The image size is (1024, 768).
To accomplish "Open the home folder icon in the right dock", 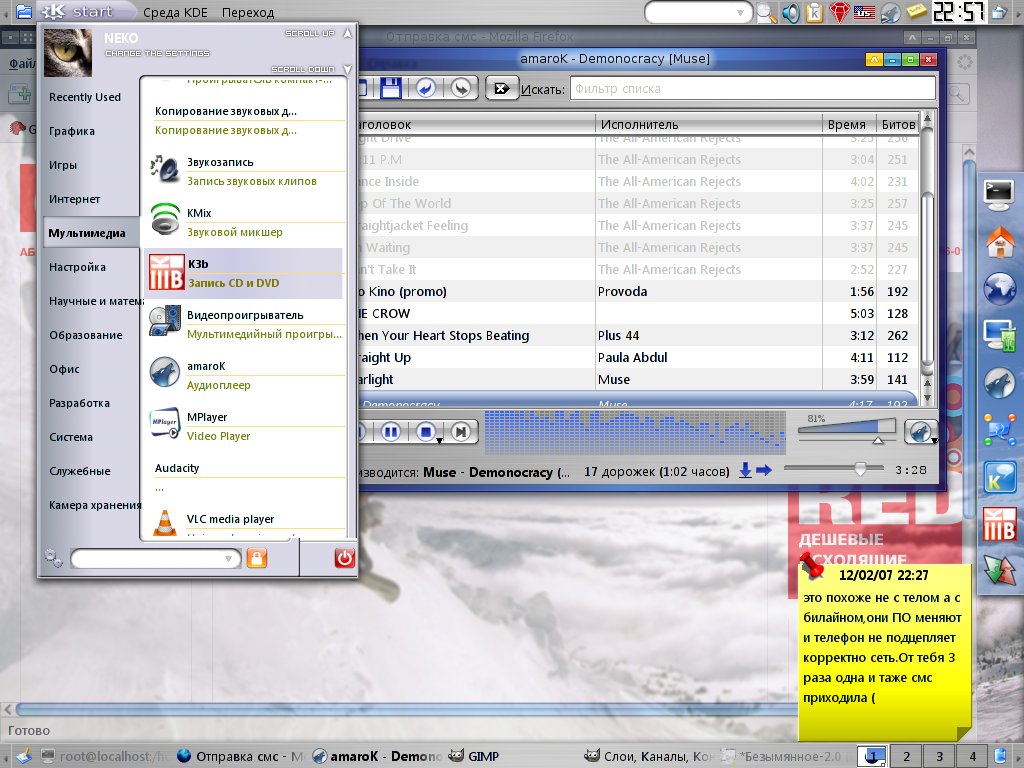I will point(1000,242).
